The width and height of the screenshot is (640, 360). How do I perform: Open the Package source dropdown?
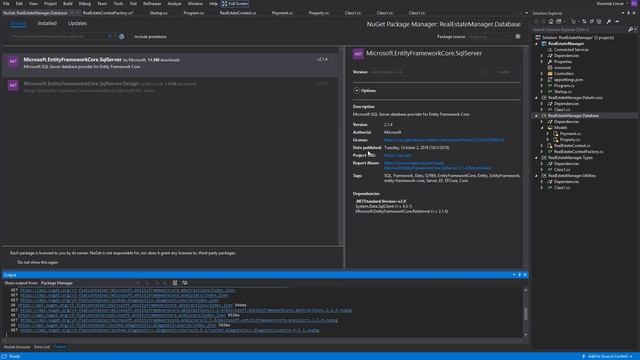(489, 36)
